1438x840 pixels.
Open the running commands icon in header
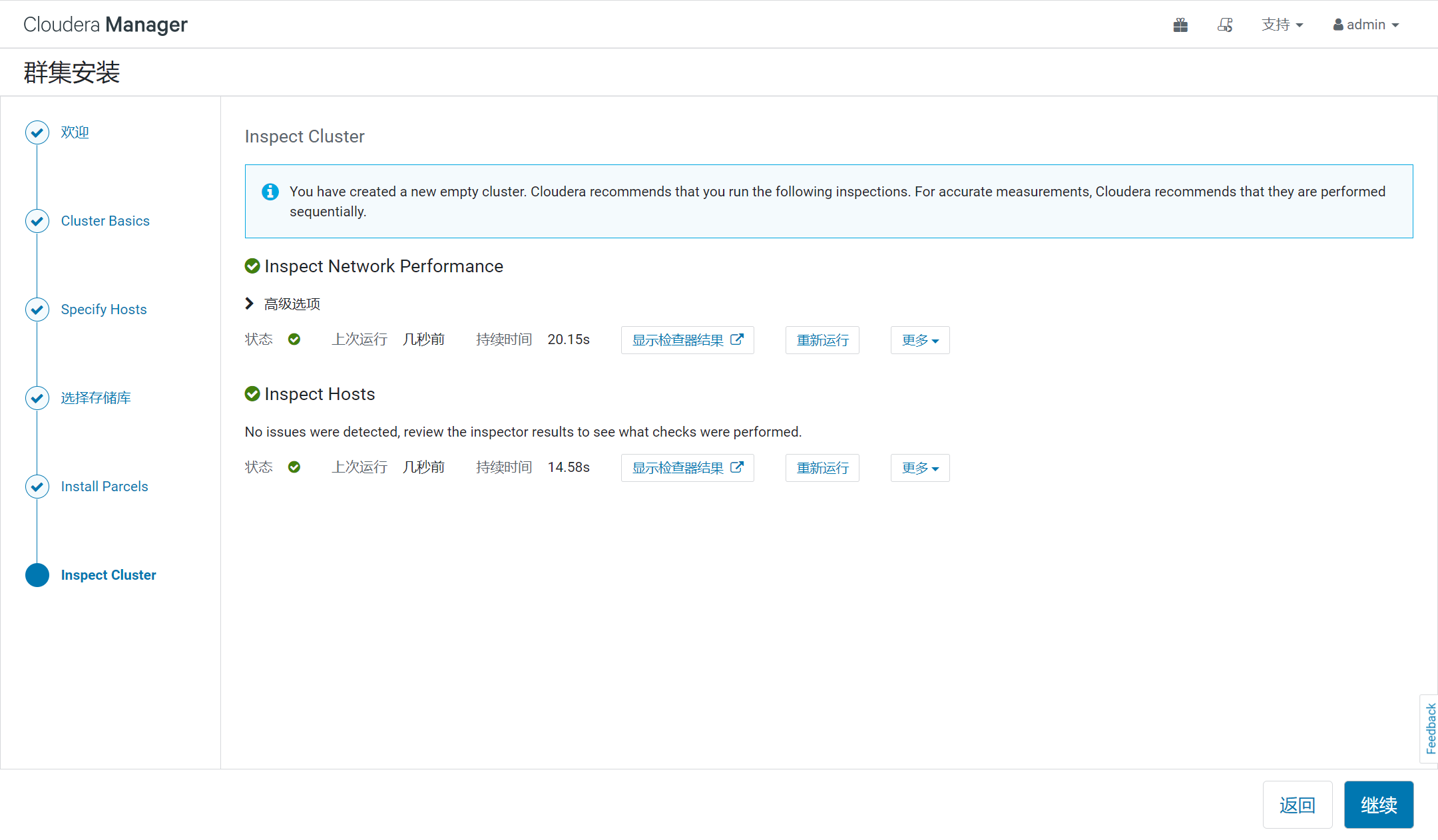click(1225, 25)
